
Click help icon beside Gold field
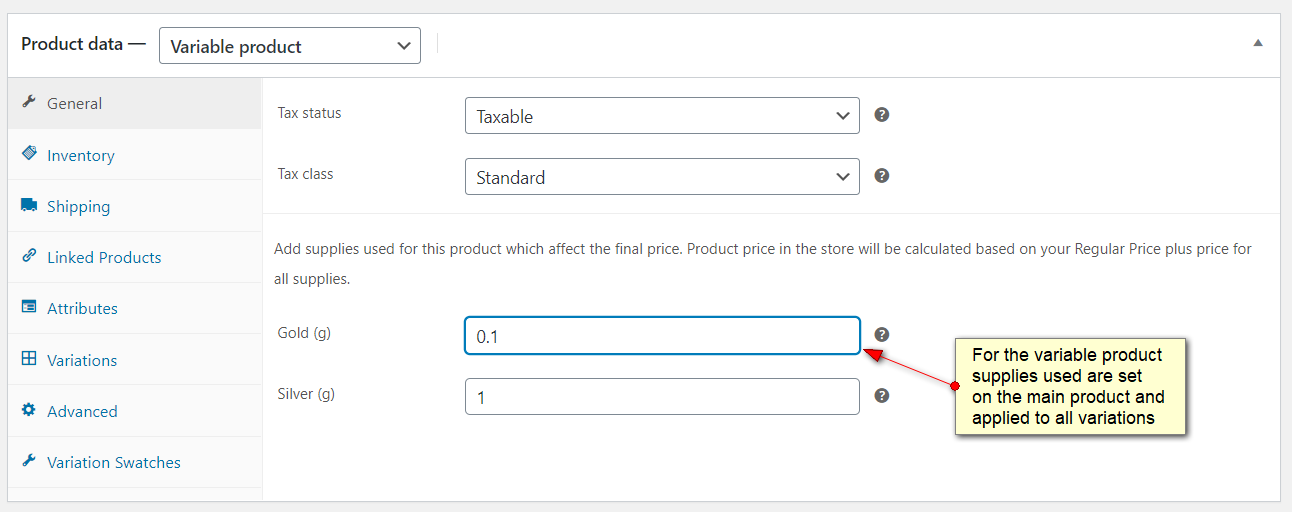point(882,335)
